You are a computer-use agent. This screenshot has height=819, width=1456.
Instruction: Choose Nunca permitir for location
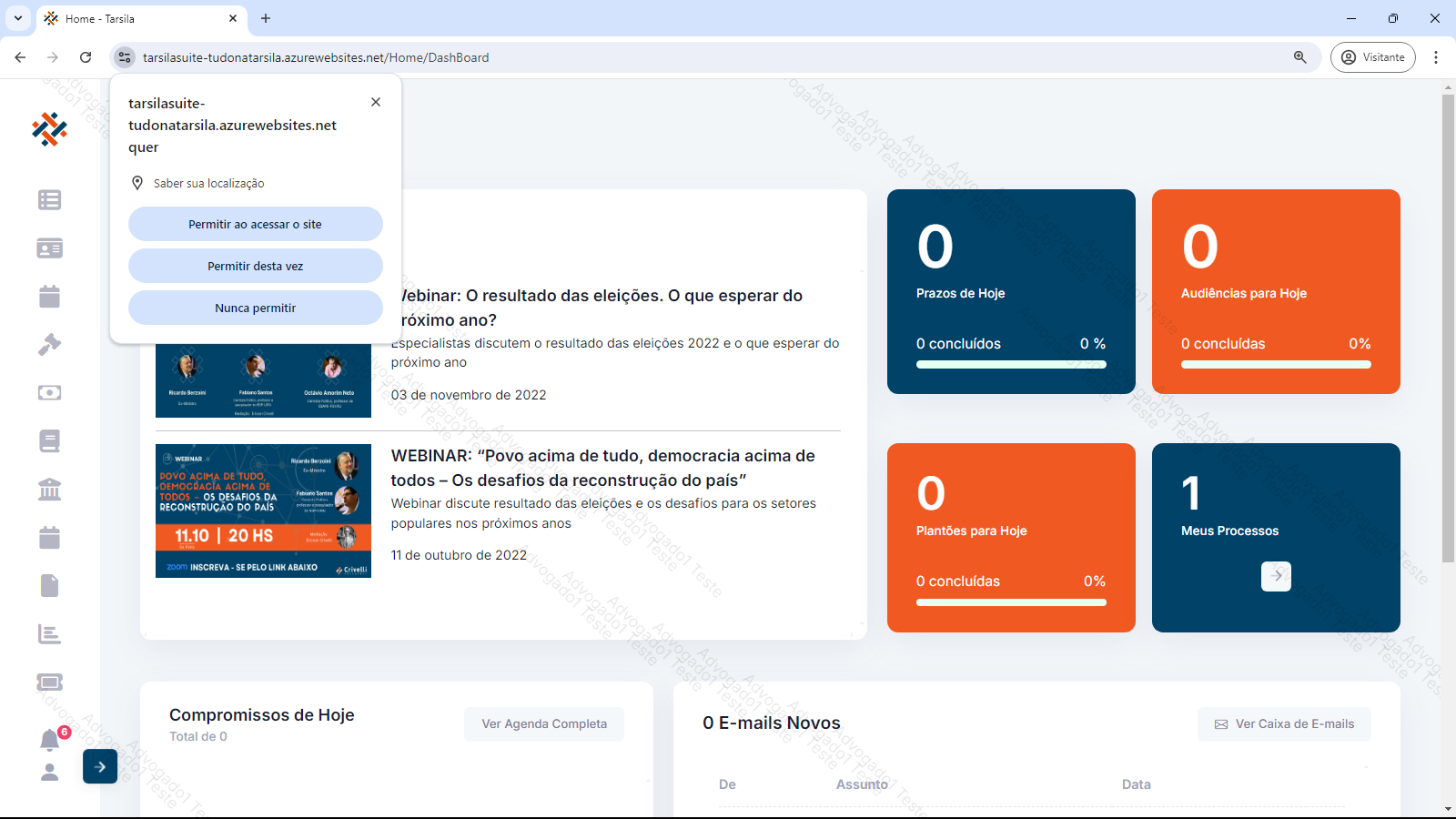click(255, 308)
